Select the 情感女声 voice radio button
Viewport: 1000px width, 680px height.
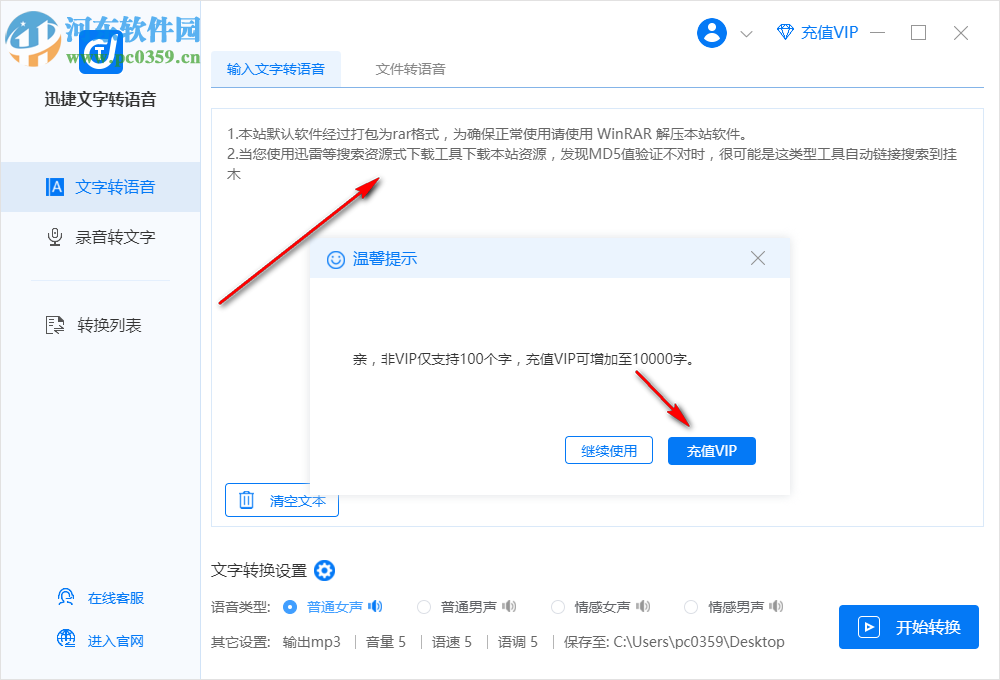point(557,606)
